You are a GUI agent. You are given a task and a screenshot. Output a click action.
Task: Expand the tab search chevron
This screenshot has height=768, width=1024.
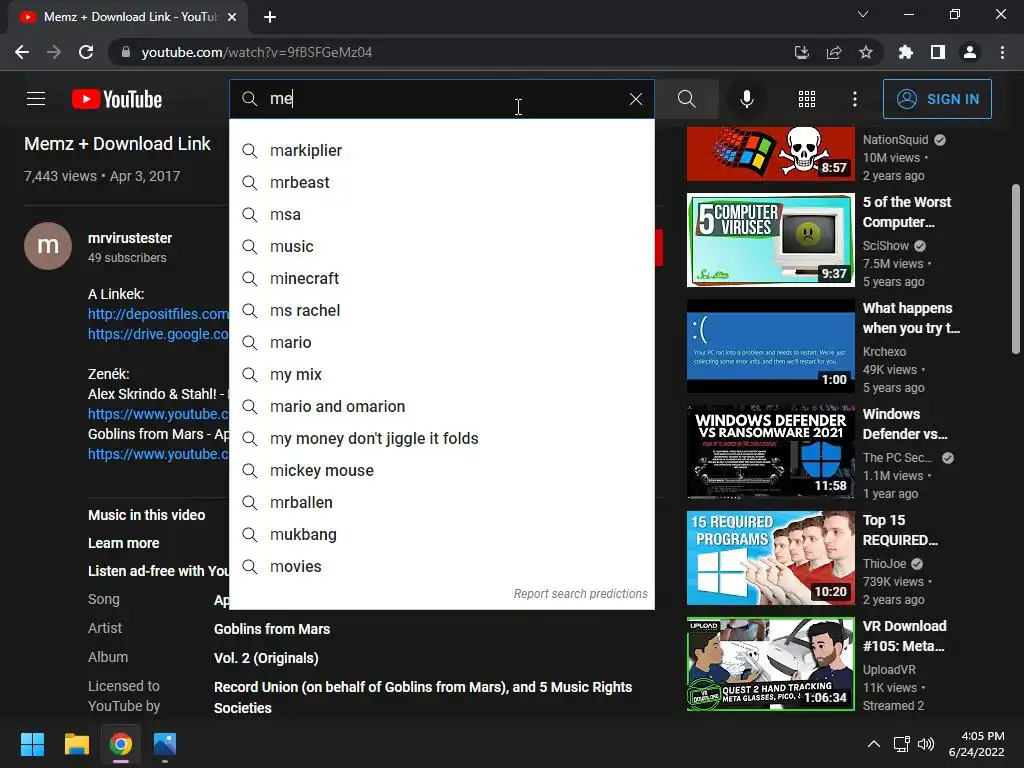pos(863,14)
